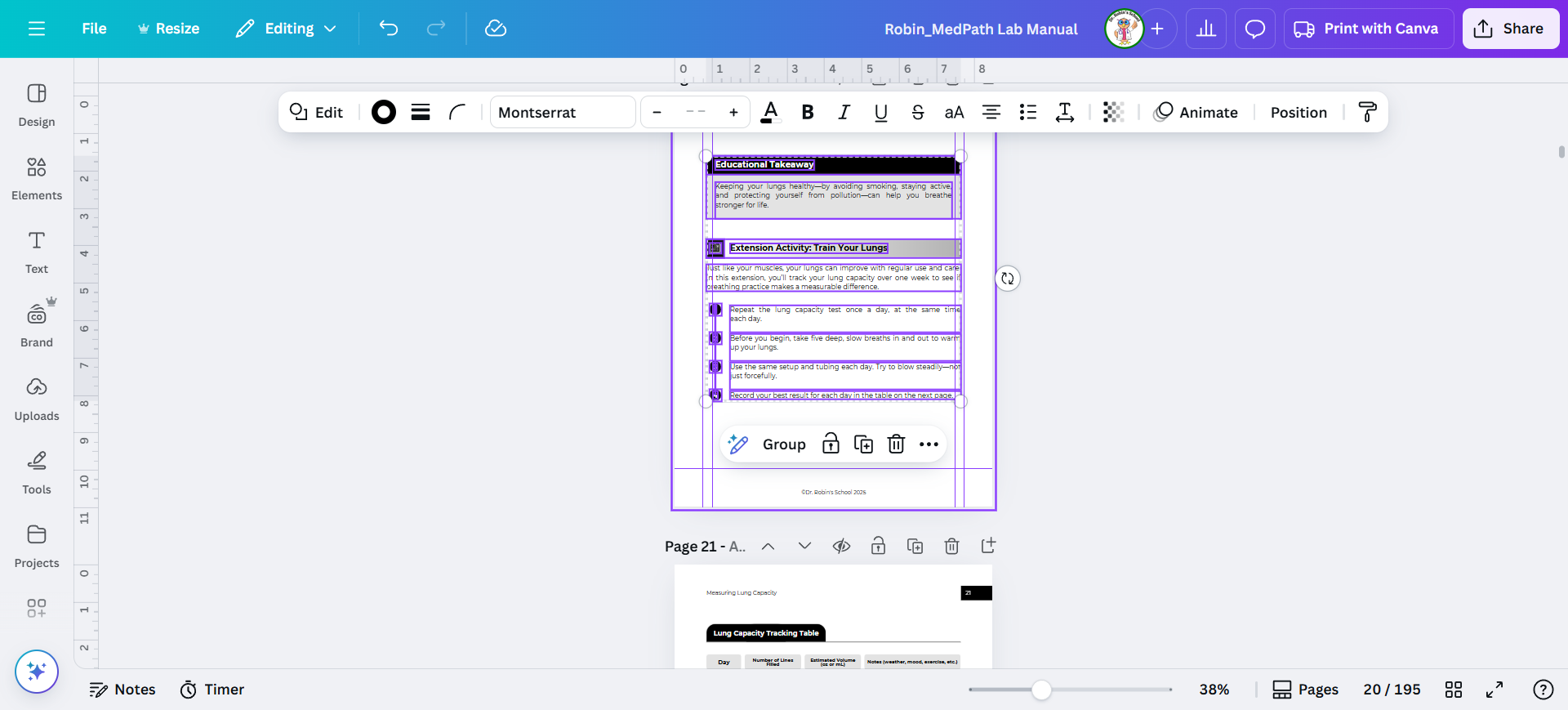Open the transparency checkerboard icon

[1113, 113]
